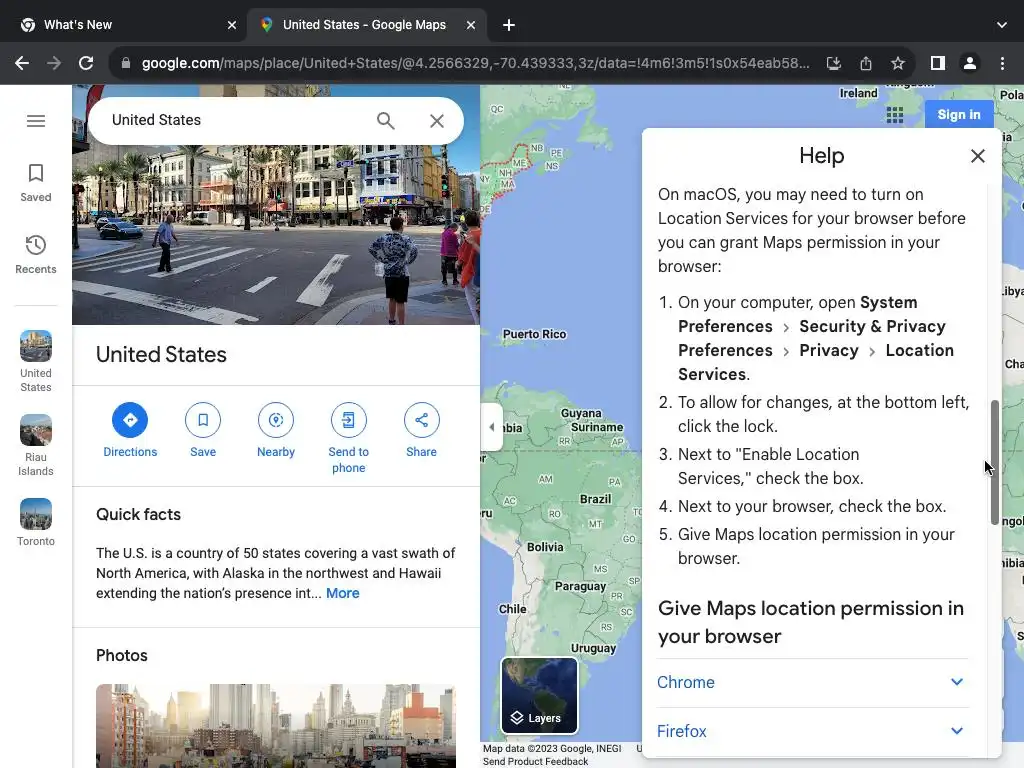
Task: Click the Sign in button
Action: (959, 115)
